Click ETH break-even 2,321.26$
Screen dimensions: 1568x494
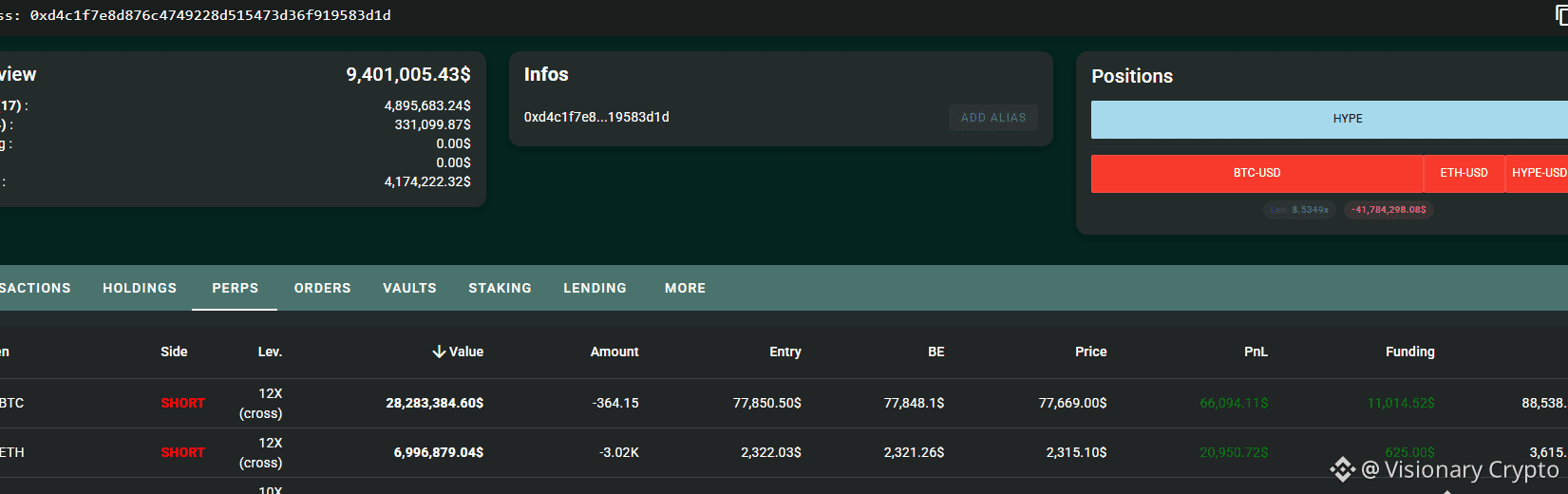[x=914, y=452]
